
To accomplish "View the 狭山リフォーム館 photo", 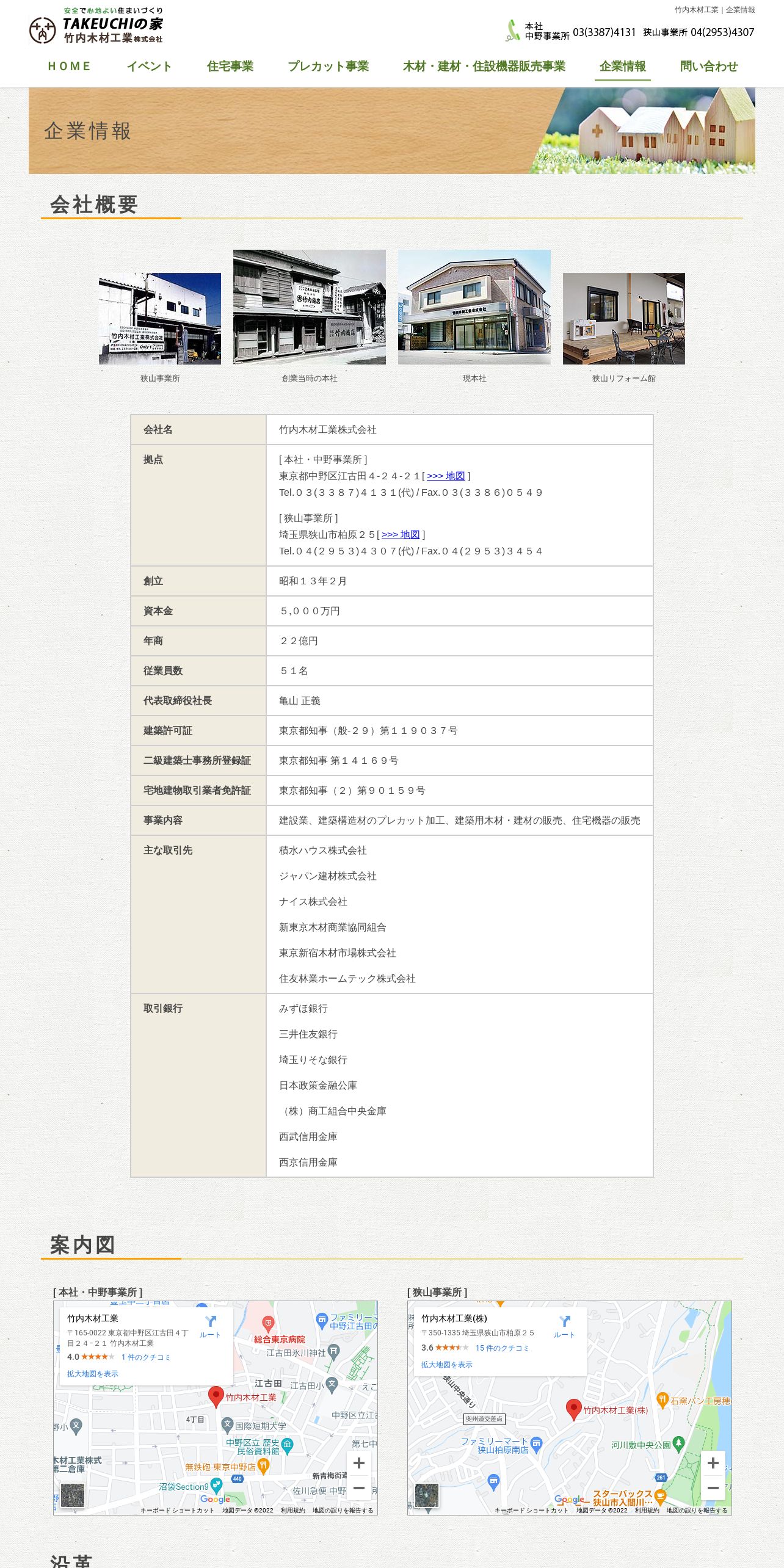I will tap(624, 319).
